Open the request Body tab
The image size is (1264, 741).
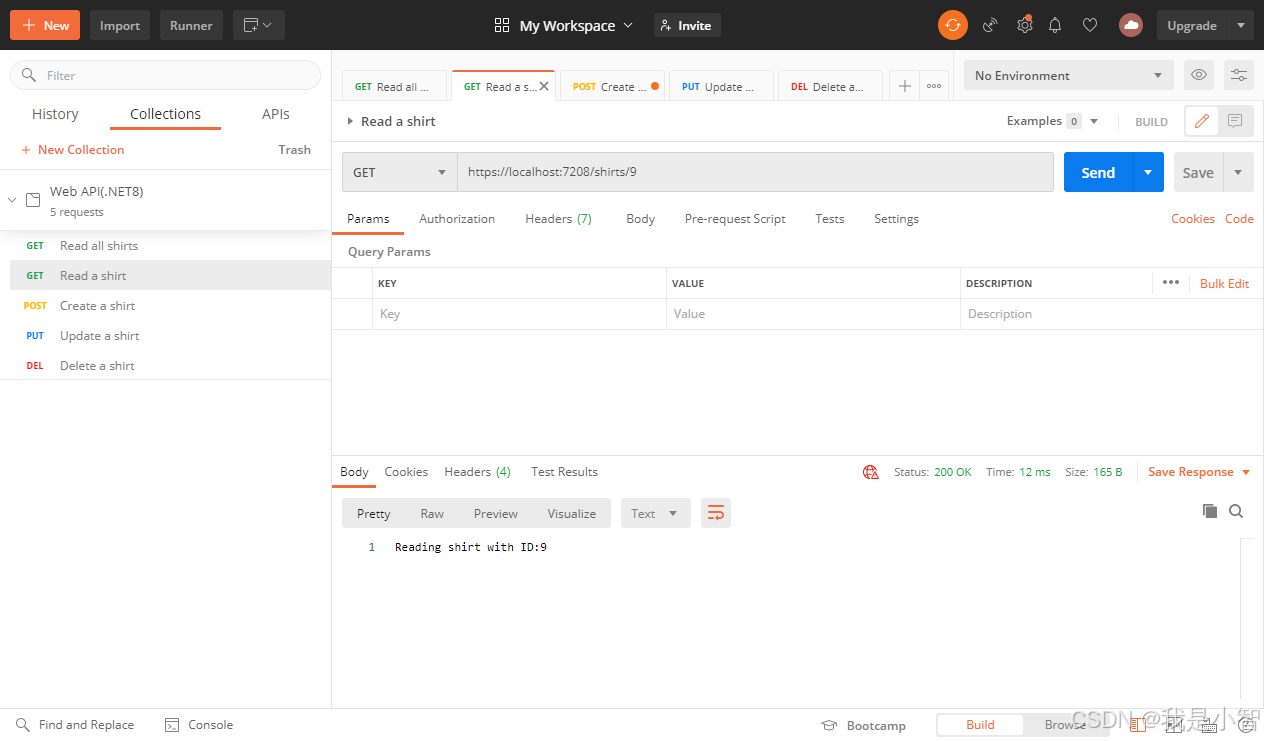(640, 219)
